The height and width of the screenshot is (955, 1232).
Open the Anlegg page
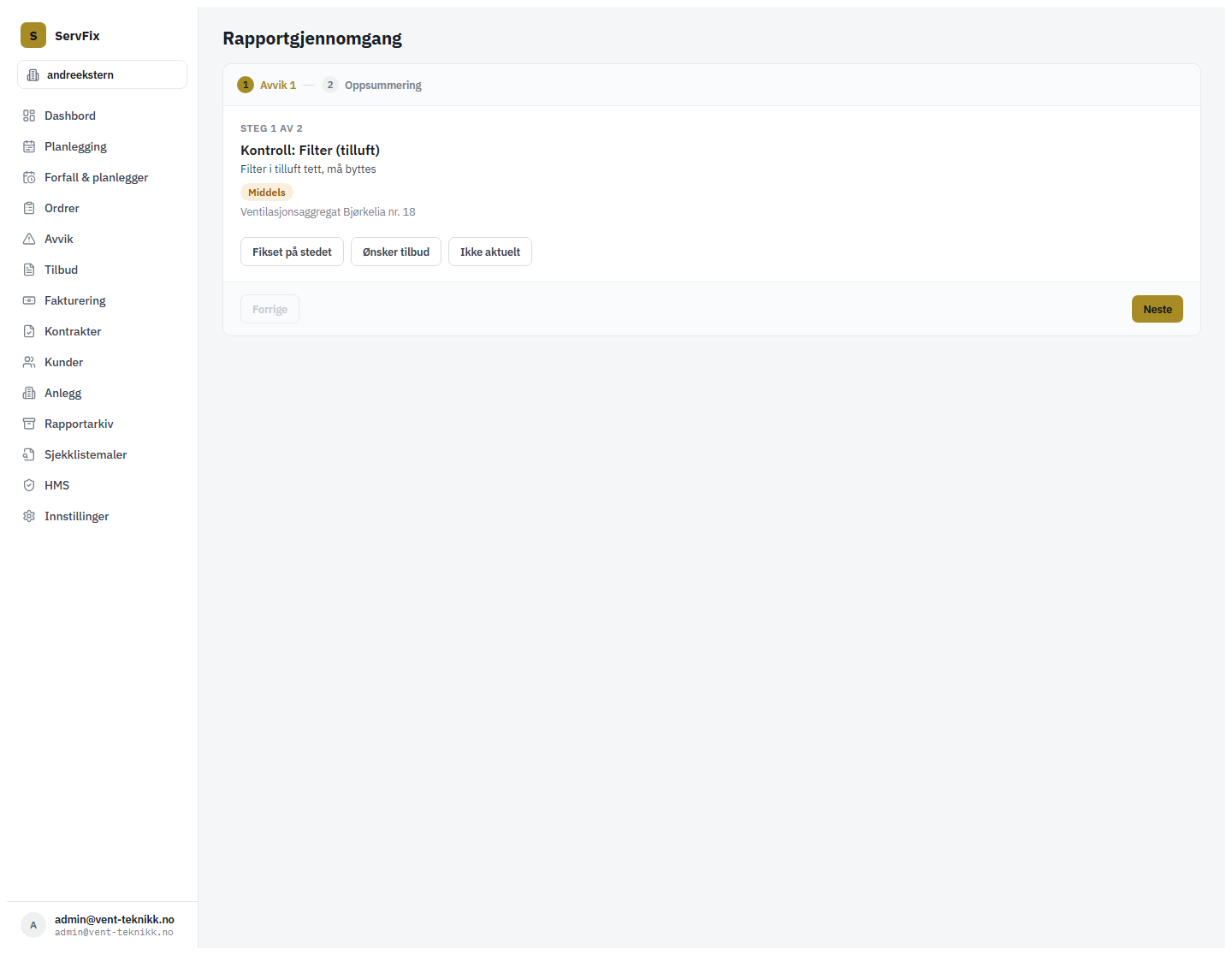click(102, 393)
